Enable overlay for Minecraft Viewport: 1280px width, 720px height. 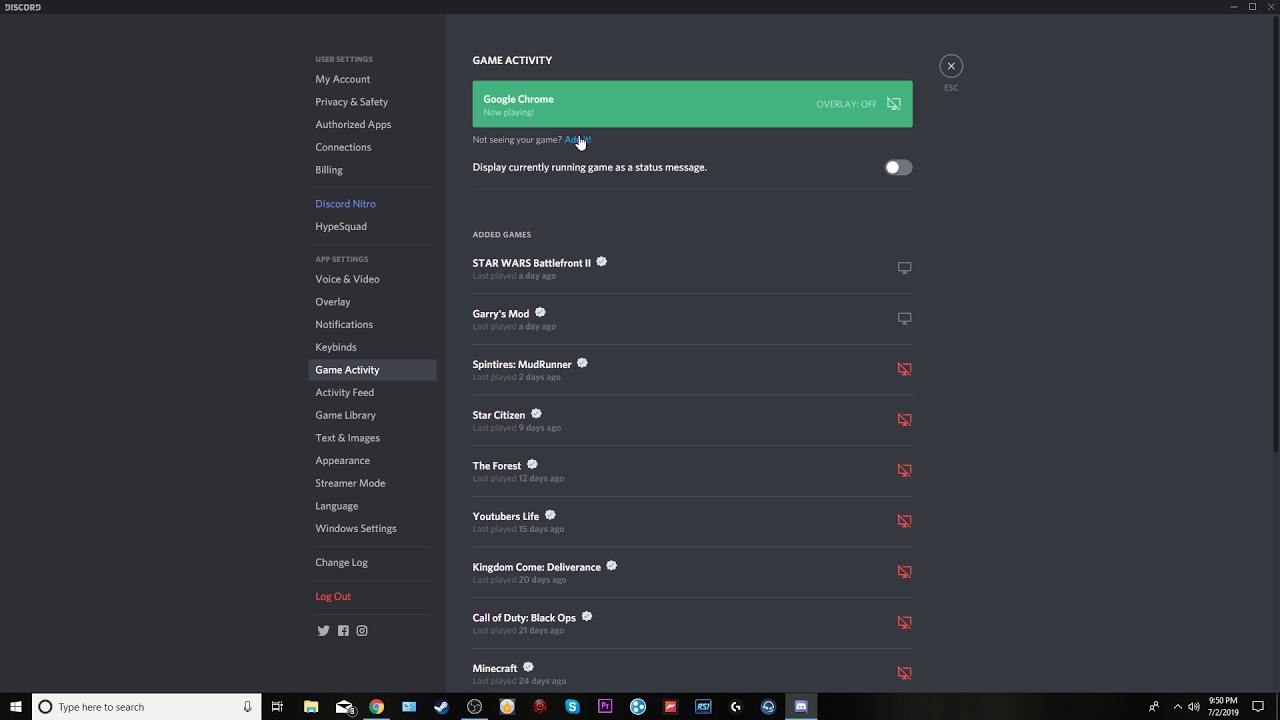[x=904, y=673]
